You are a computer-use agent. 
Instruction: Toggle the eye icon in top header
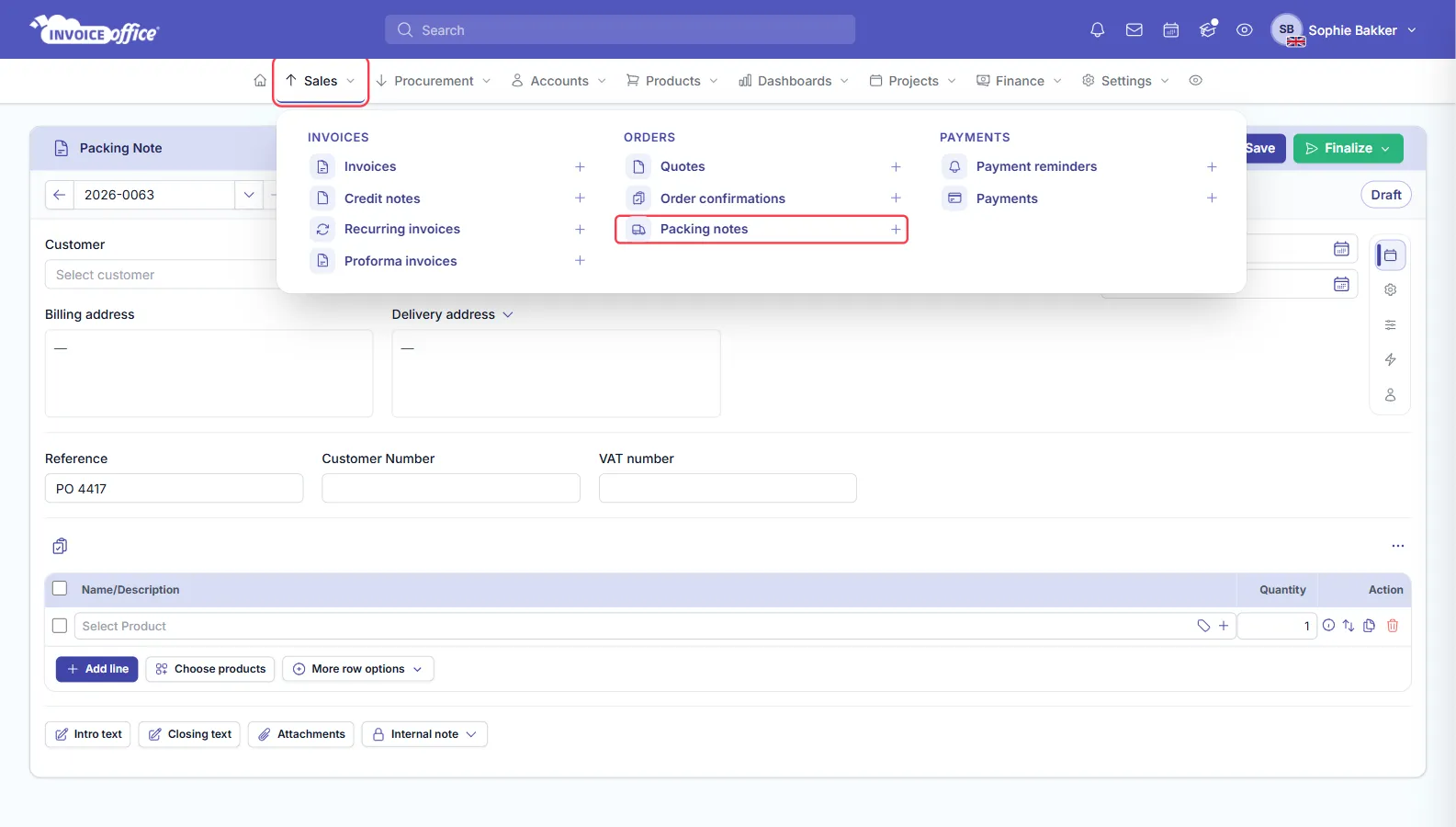pos(1244,30)
